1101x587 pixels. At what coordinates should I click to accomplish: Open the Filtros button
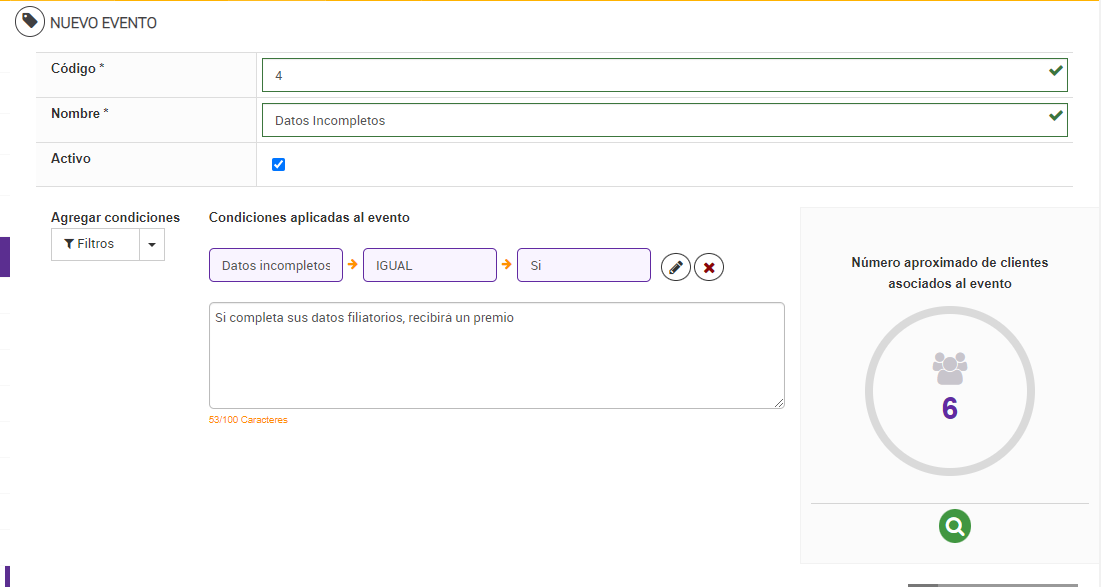click(x=95, y=244)
